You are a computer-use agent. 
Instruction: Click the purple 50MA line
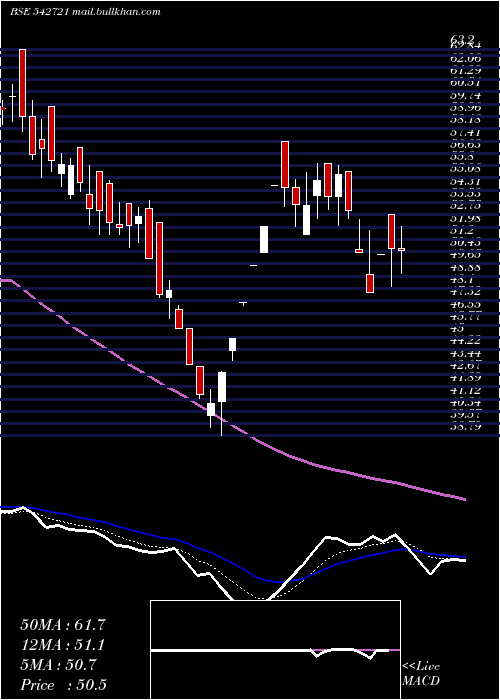pyautogui.click(x=232, y=423)
